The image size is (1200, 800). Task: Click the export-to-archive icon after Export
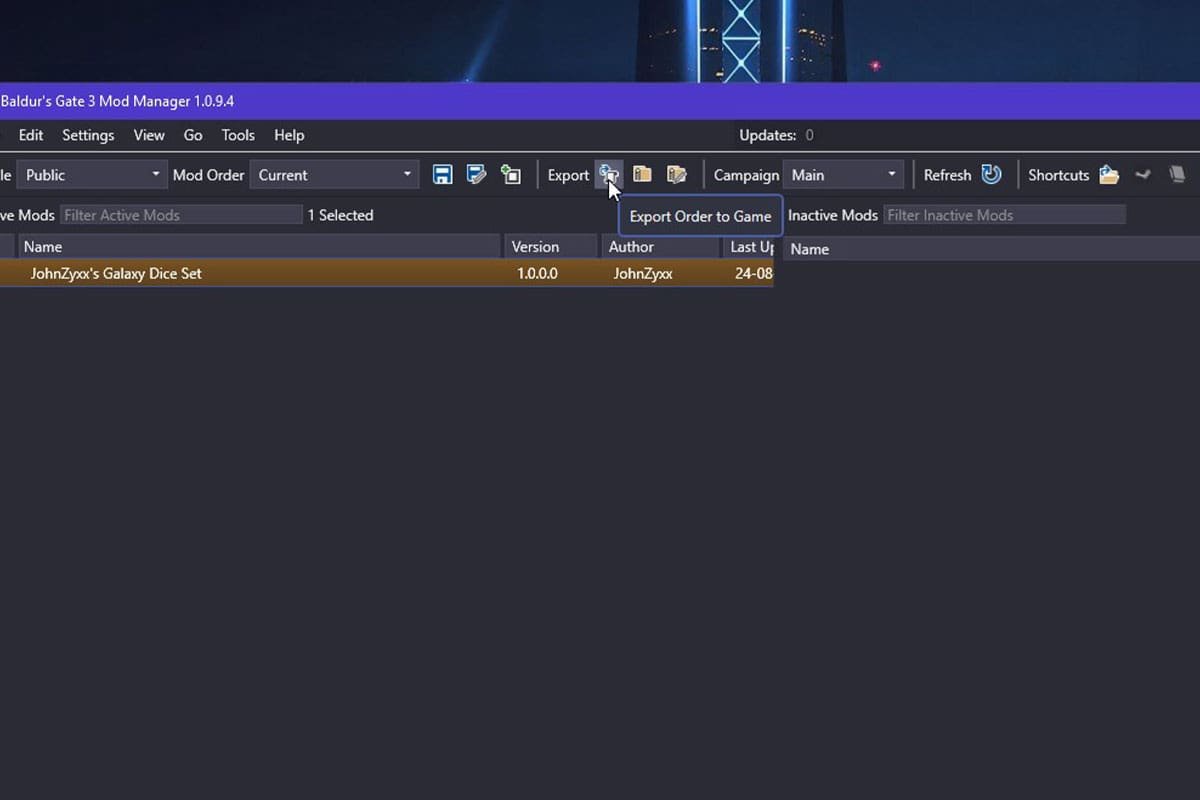click(643, 175)
